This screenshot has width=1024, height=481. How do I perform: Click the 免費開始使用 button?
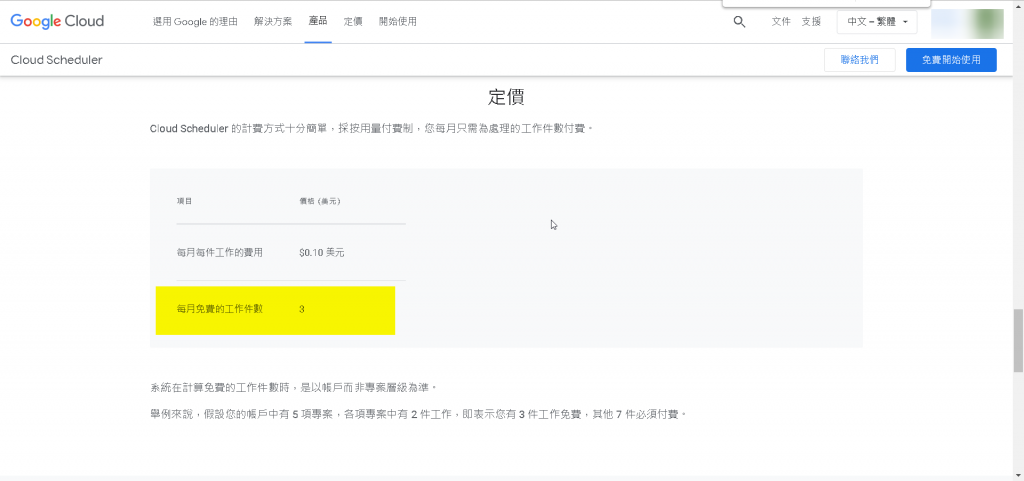click(951, 60)
